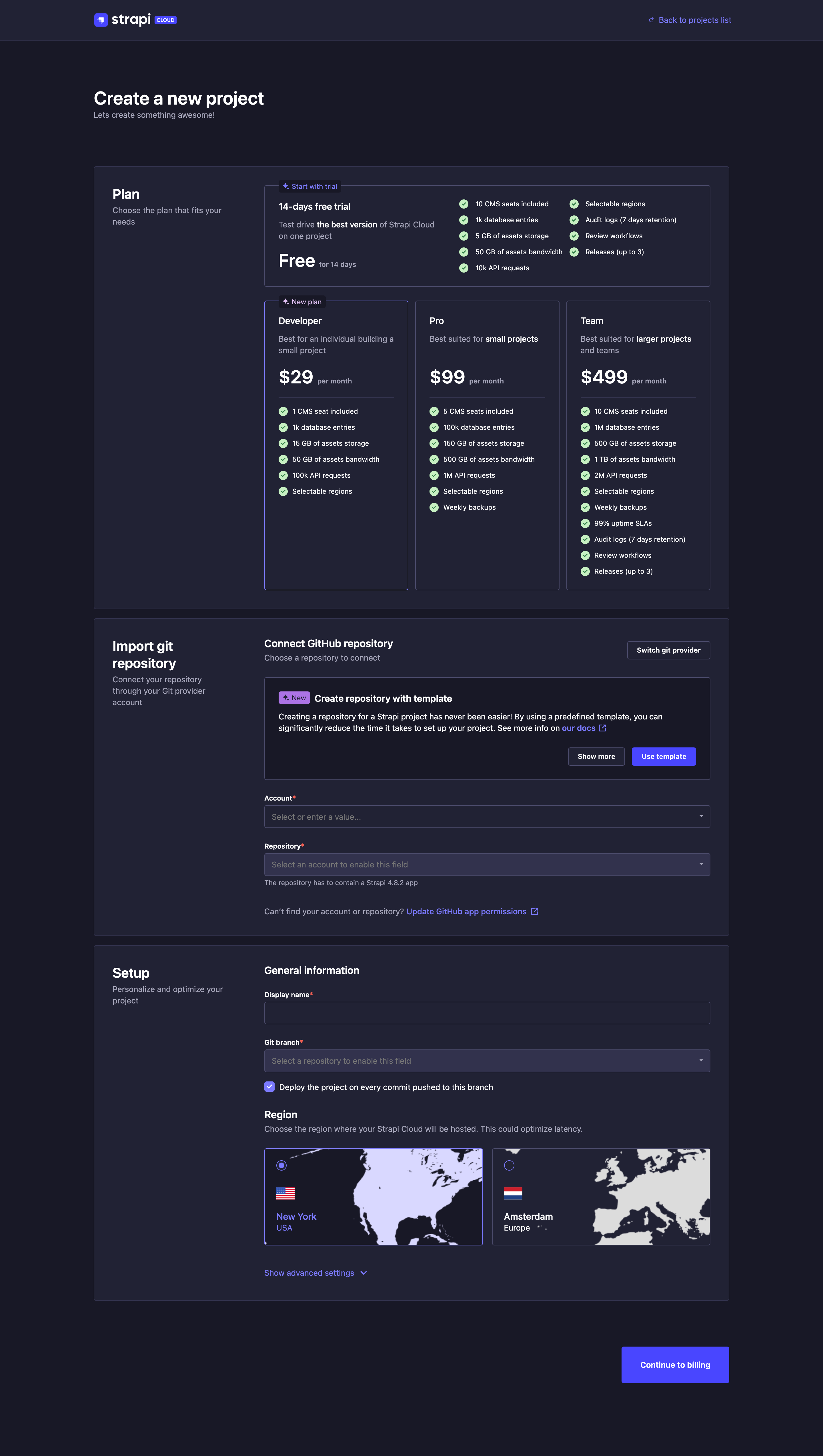Select the Amsterdam region radio button
The width and height of the screenshot is (823, 1456).
pyautogui.click(x=509, y=1165)
